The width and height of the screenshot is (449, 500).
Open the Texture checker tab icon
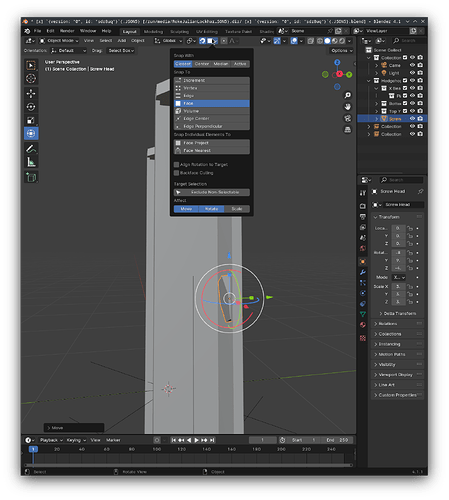[x=363, y=338]
